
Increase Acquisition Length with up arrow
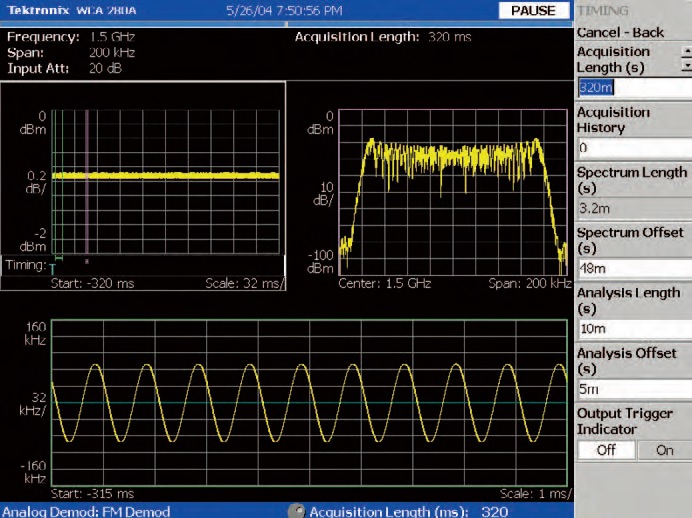(x=685, y=51)
